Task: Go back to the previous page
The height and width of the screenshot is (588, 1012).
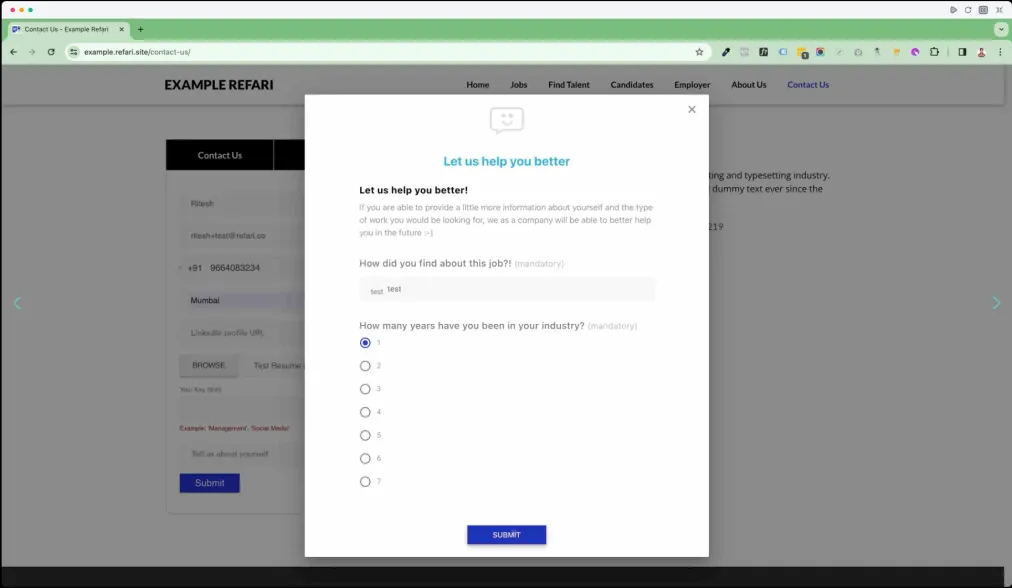Action: (x=14, y=52)
